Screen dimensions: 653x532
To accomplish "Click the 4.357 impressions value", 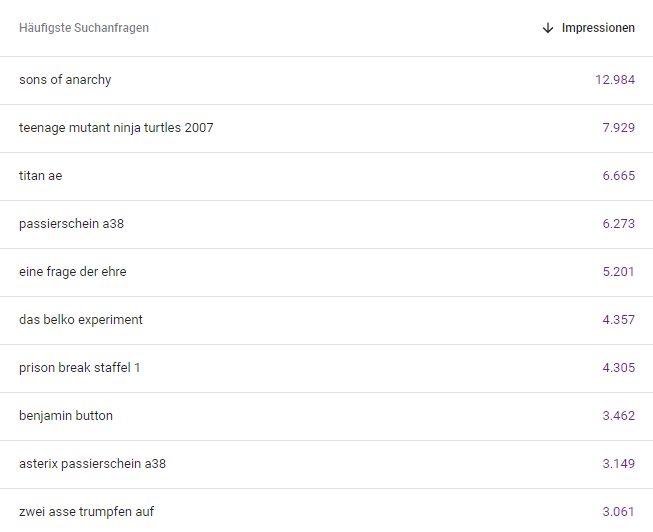I will tap(618, 320).
